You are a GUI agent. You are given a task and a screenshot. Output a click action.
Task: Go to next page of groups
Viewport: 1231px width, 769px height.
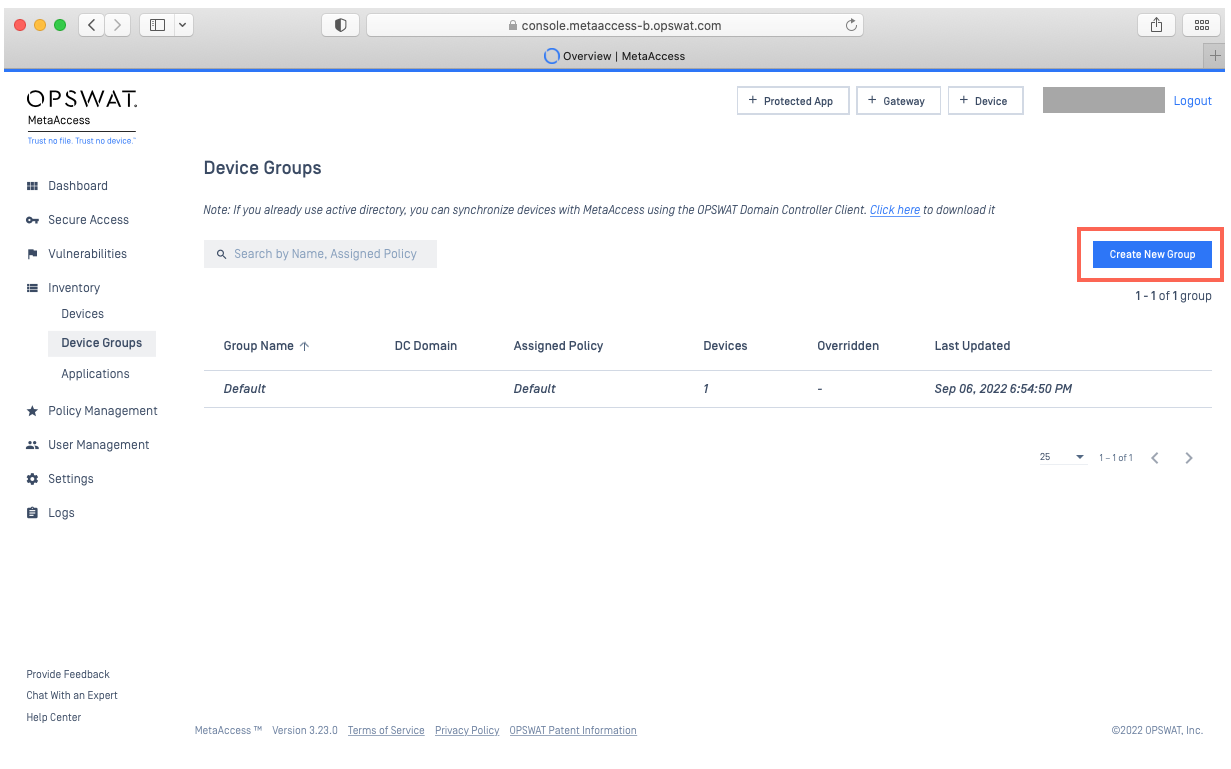(x=1189, y=458)
